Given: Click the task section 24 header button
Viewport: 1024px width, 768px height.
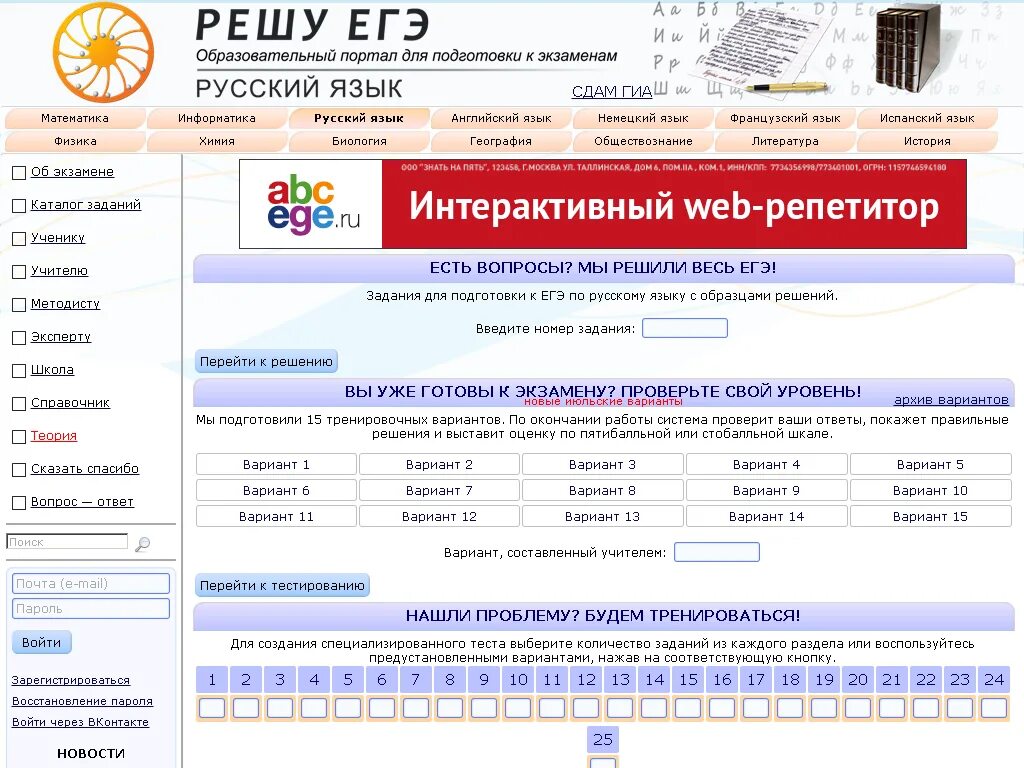Looking at the screenshot, I should coord(994,680).
